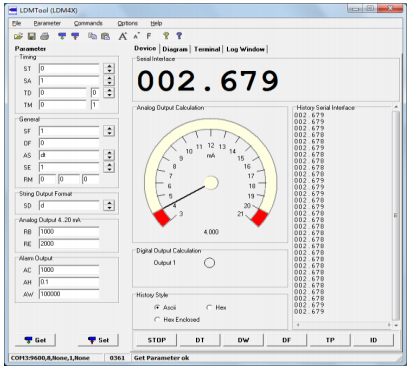Click the DF command button

tap(287, 340)
